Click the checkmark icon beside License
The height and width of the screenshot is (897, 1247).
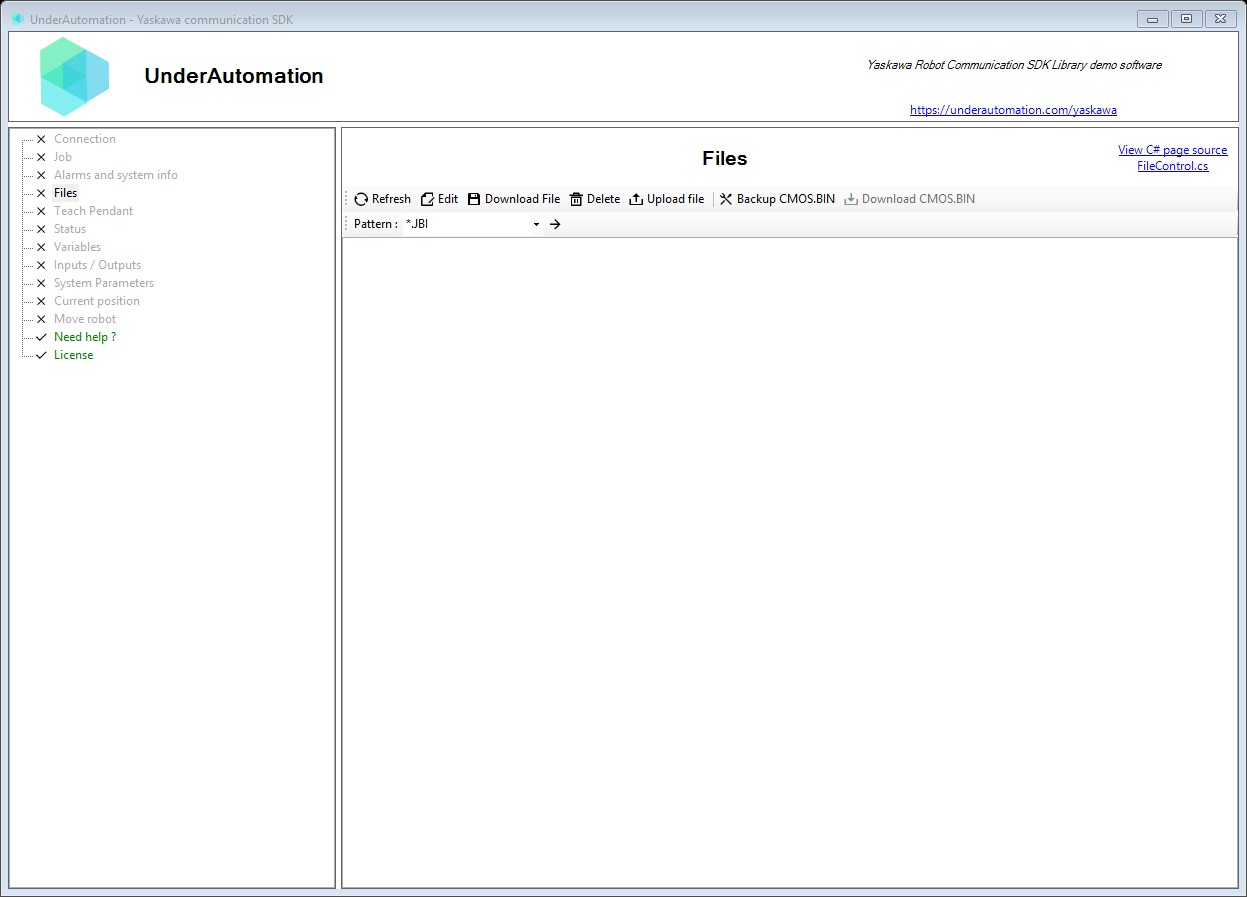coord(41,355)
